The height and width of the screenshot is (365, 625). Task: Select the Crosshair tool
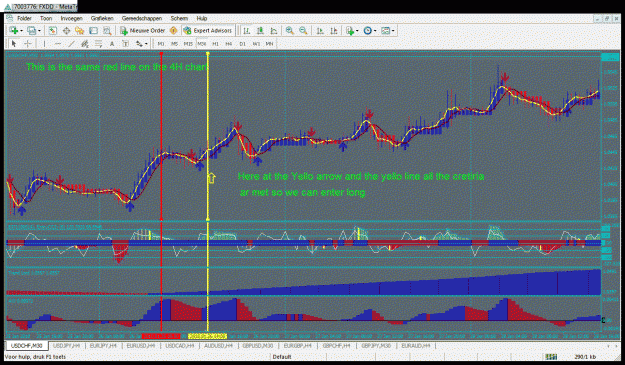28,44
